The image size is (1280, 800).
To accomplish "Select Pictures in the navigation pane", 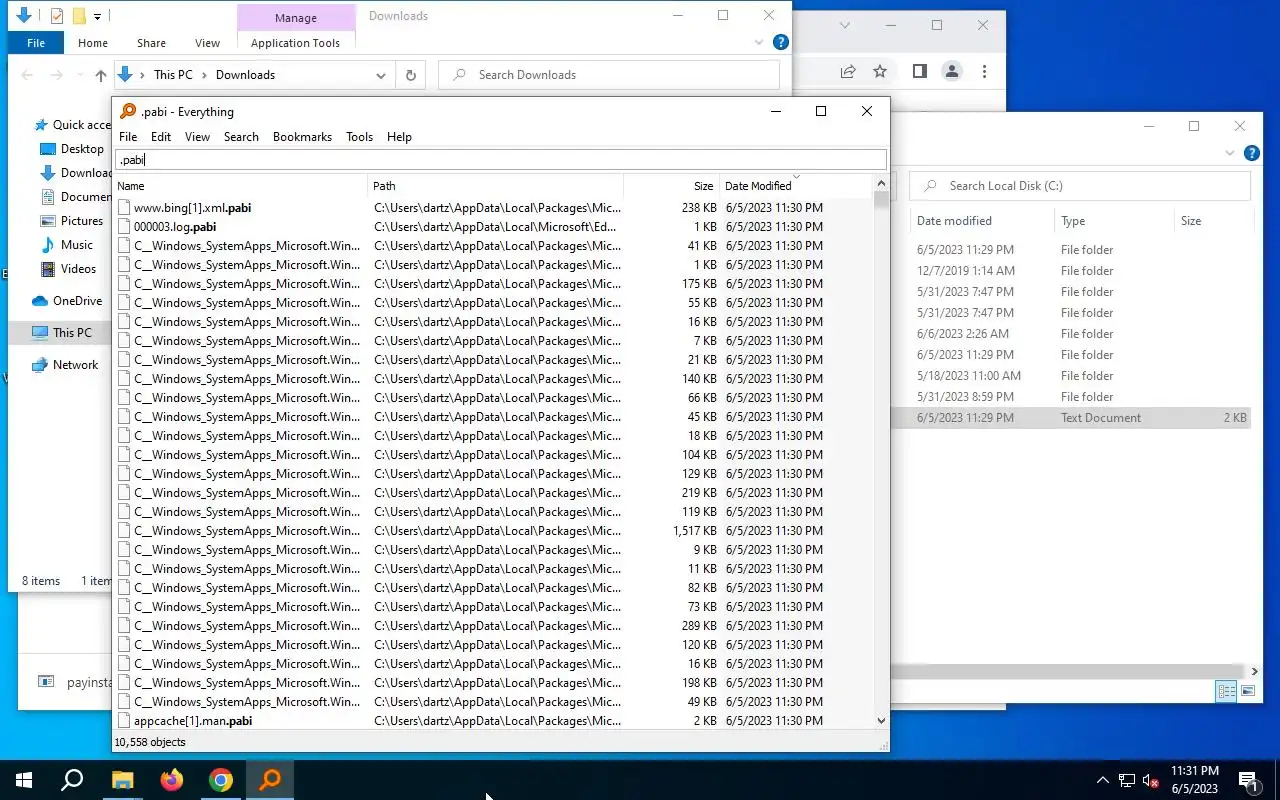I will 82,221.
